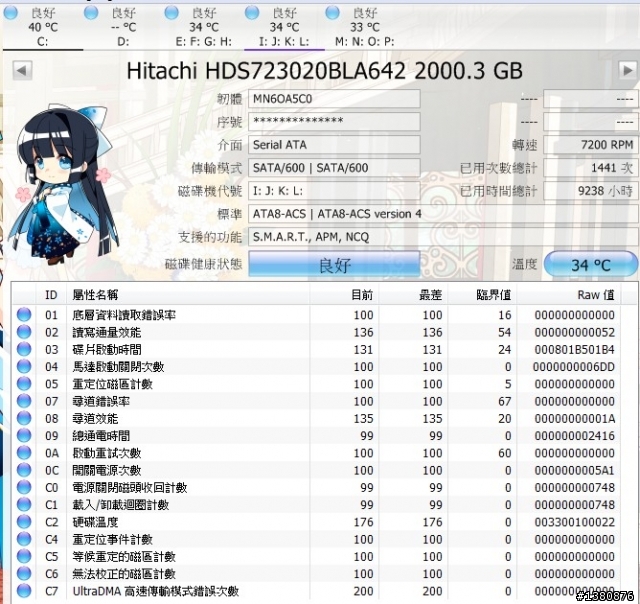The height and width of the screenshot is (604, 640).
Task: Go to next disk with right arrow
Action: pyautogui.click(x=628, y=71)
